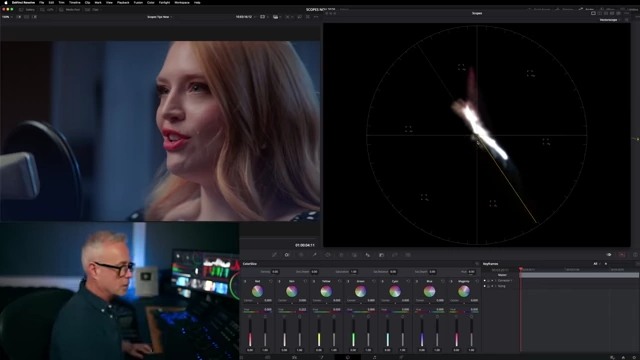The image size is (640, 360).
Task: Expand the Corrector 1 keyframe track
Action: click(x=496, y=280)
